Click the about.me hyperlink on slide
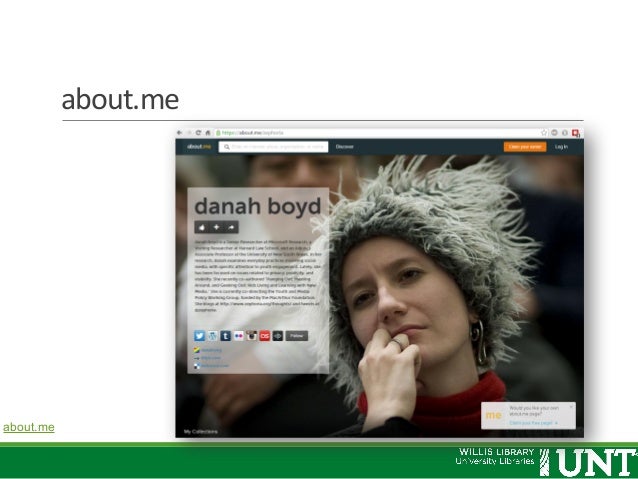The image size is (638, 479). click(28, 427)
